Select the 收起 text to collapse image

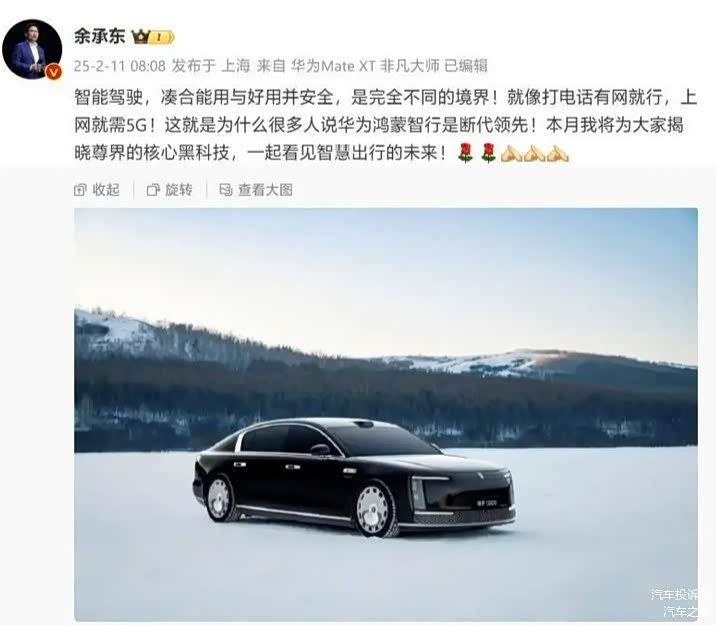(106, 190)
